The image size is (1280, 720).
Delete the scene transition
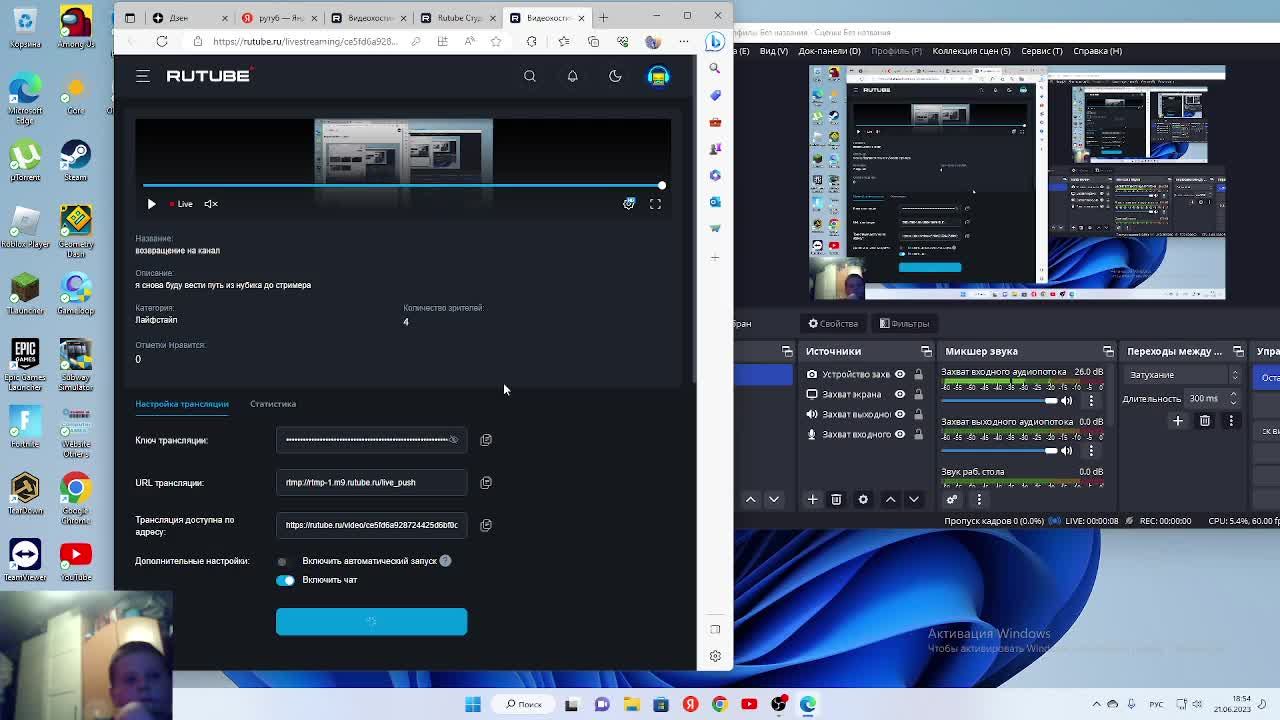pyautogui.click(x=1205, y=421)
